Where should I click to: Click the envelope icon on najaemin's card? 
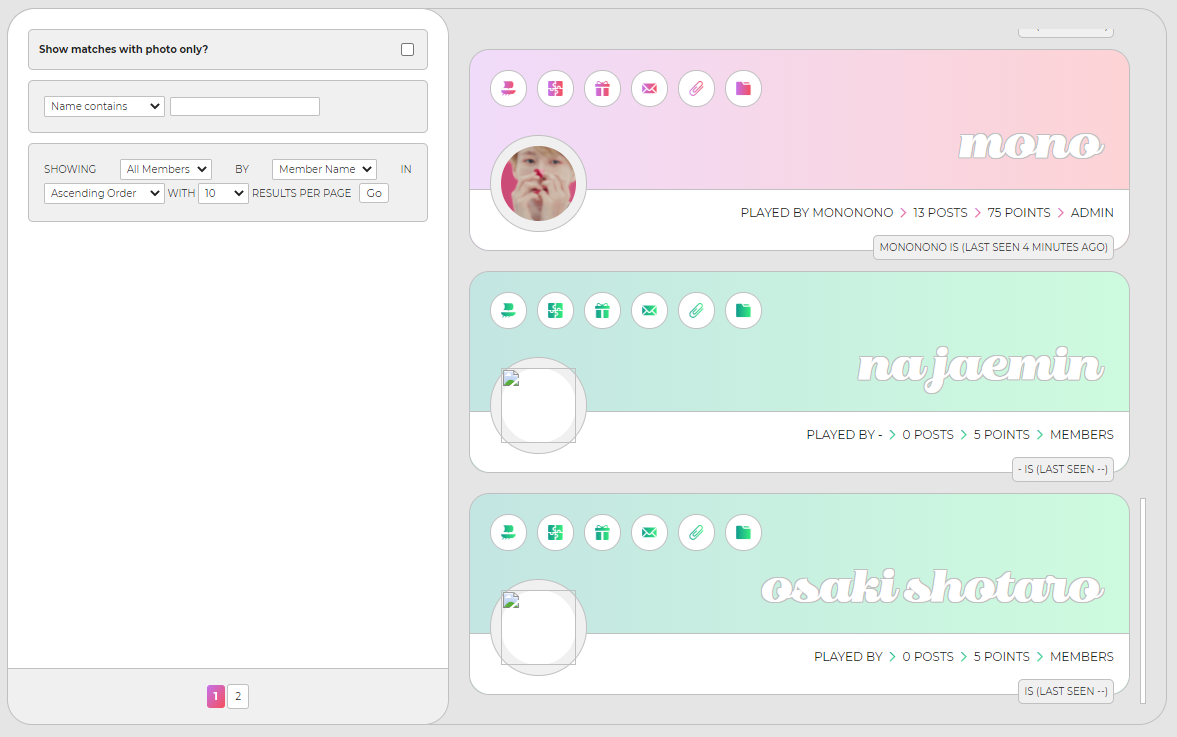[x=649, y=311]
